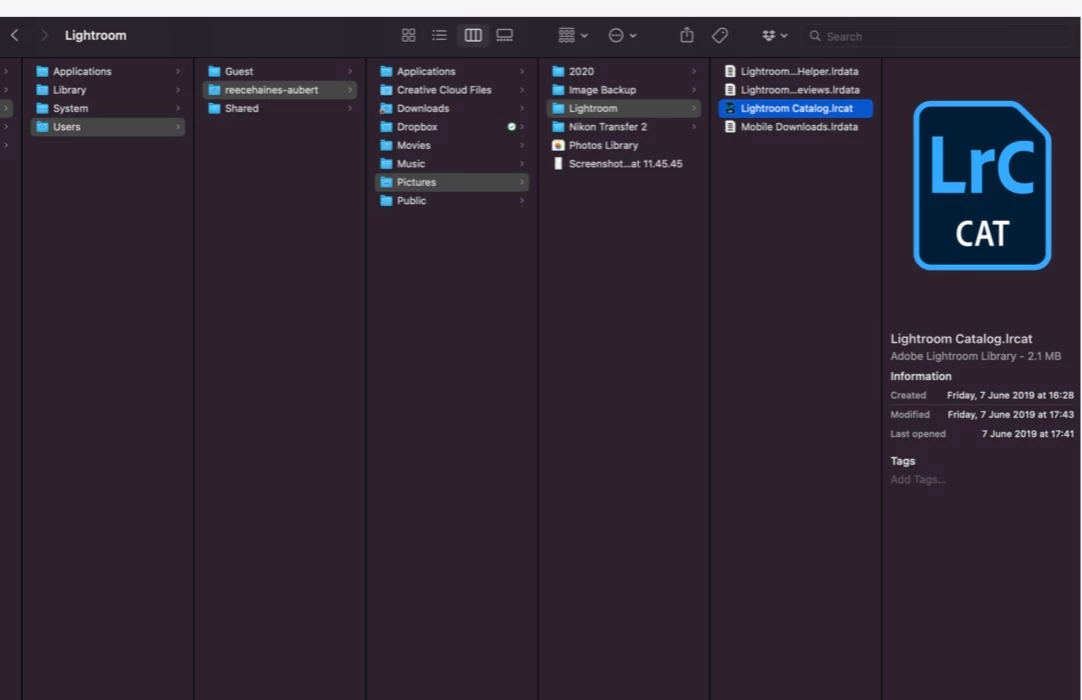This screenshot has height=700, width=1082.
Task: Open the Group By dropdown
Action: click(x=573, y=35)
